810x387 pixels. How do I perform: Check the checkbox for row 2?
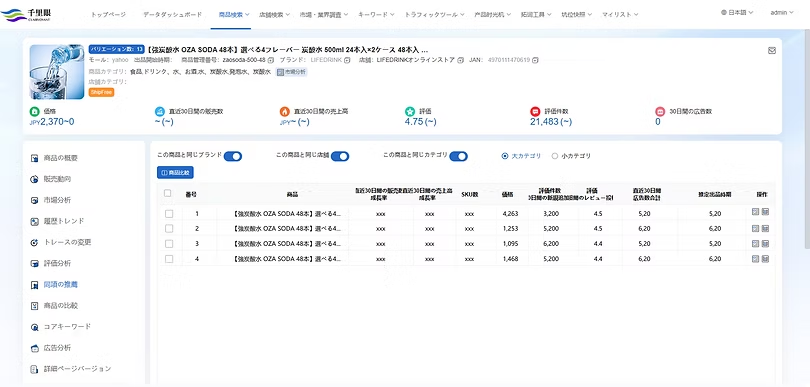click(x=169, y=228)
